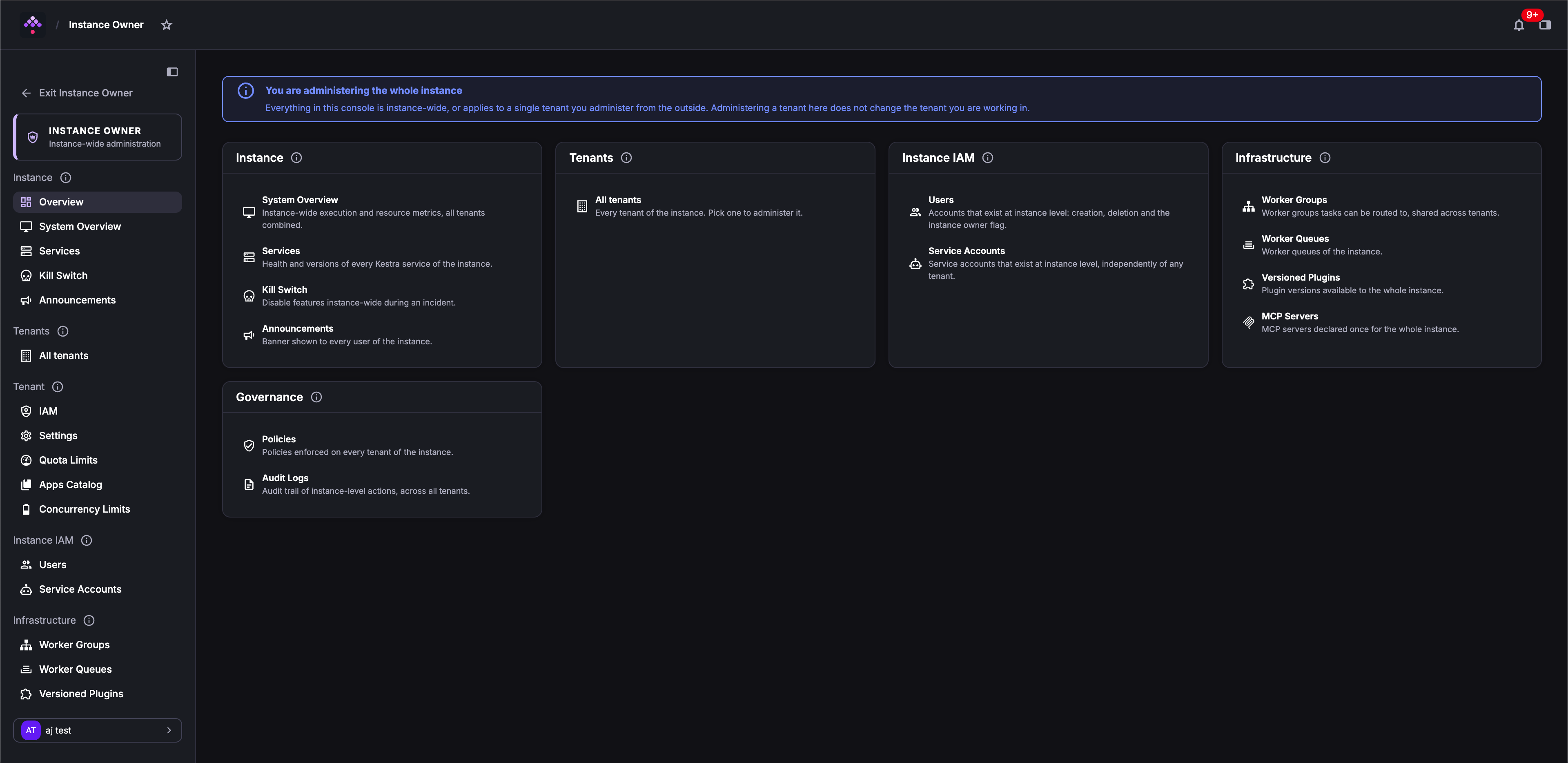The width and height of the screenshot is (1568, 763).
Task: Click the shield-check icon beside Policies
Action: 249,446
